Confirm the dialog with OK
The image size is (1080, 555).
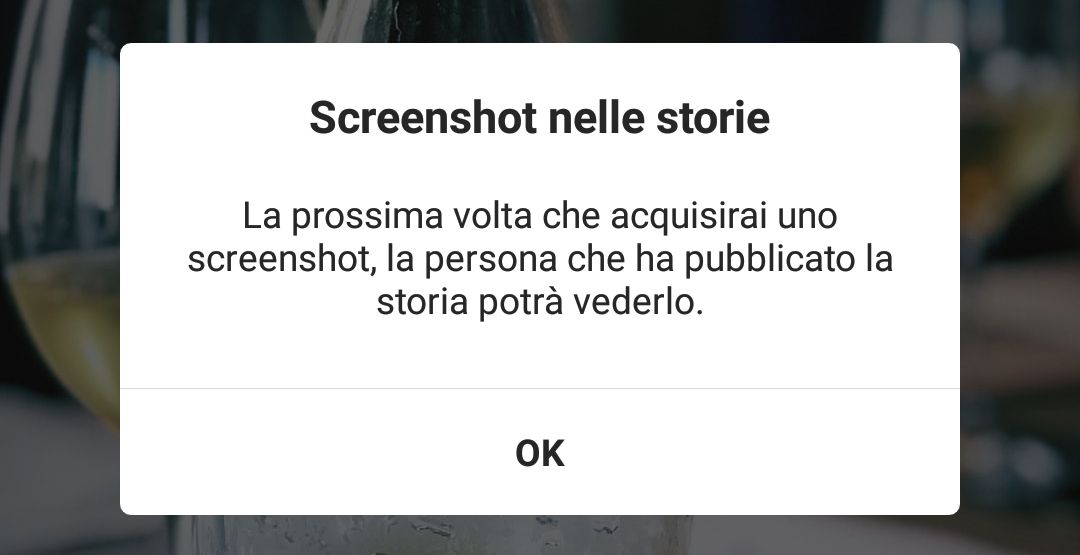coord(540,453)
